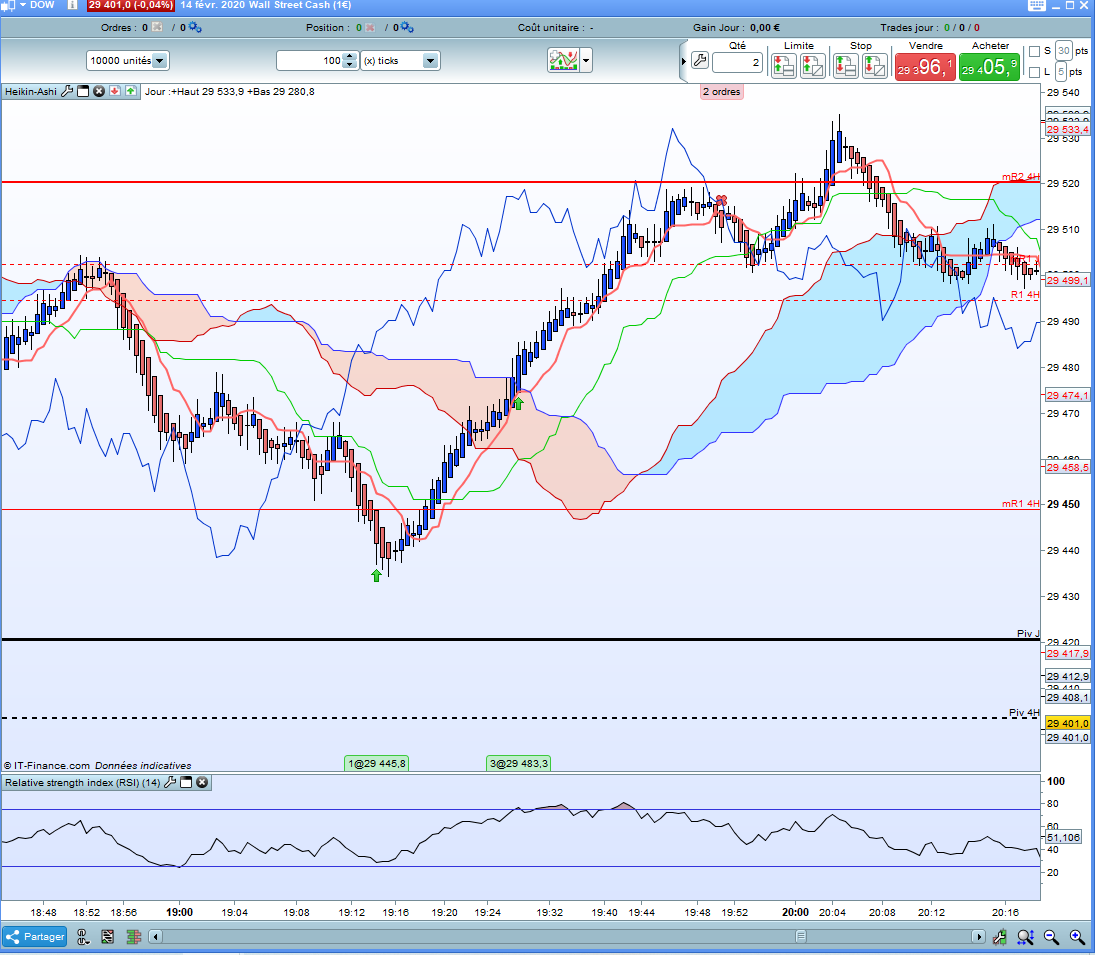Enable the S stop checkbox

click(x=1034, y=51)
